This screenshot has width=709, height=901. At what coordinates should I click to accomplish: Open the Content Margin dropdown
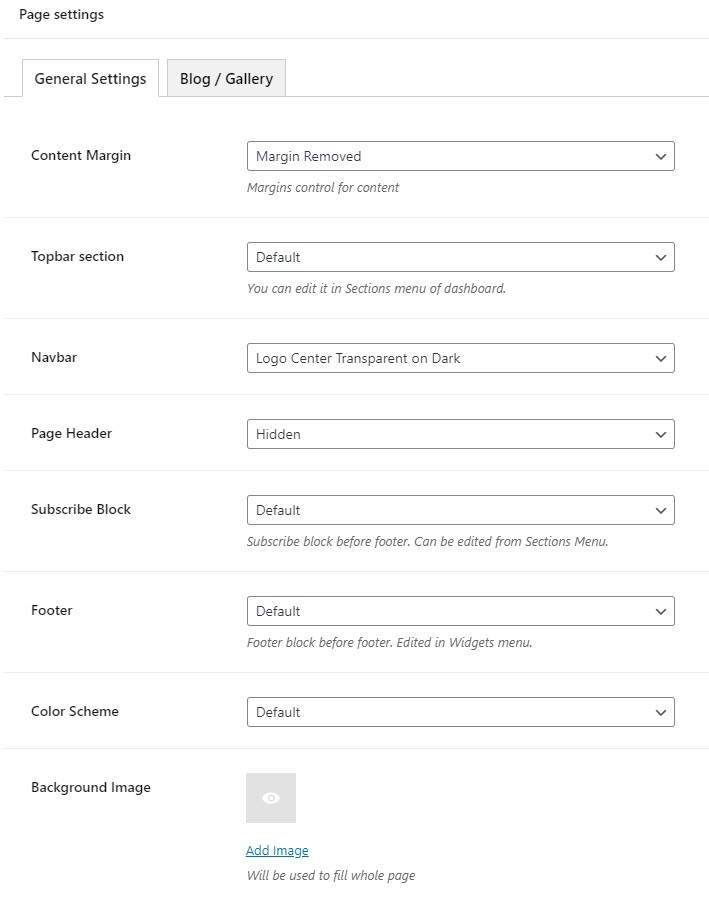click(x=460, y=156)
